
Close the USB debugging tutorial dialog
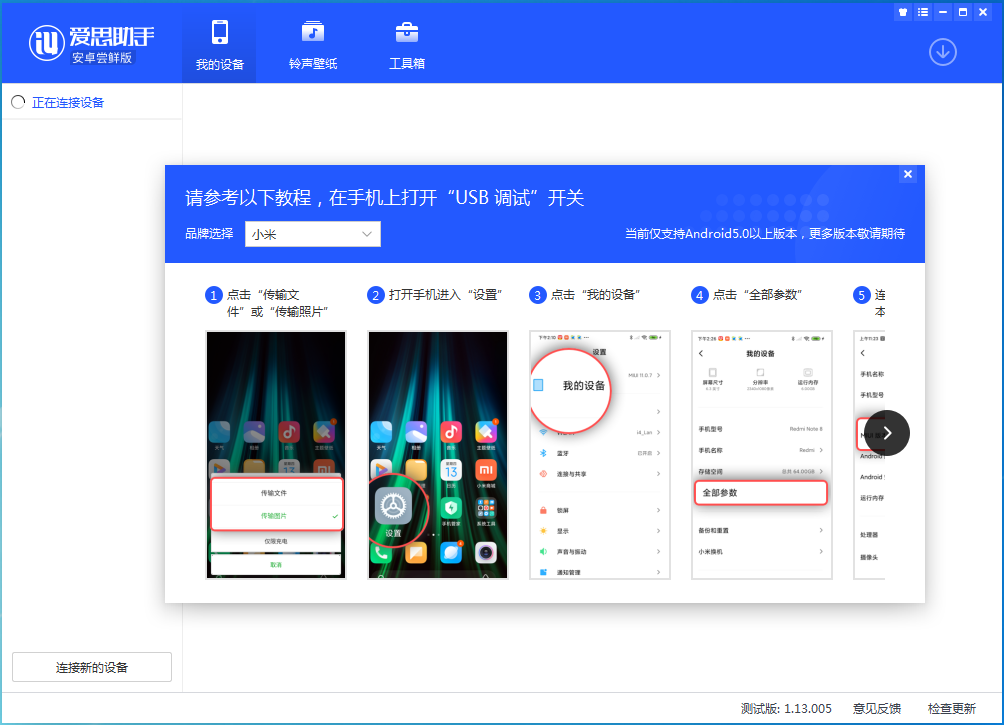click(907, 173)
